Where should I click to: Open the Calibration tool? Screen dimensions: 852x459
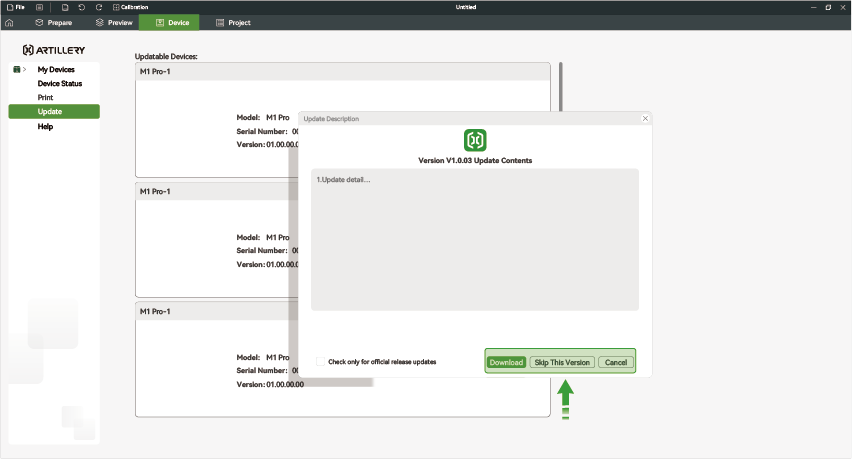pyautogui.click(x=130, y=7)
